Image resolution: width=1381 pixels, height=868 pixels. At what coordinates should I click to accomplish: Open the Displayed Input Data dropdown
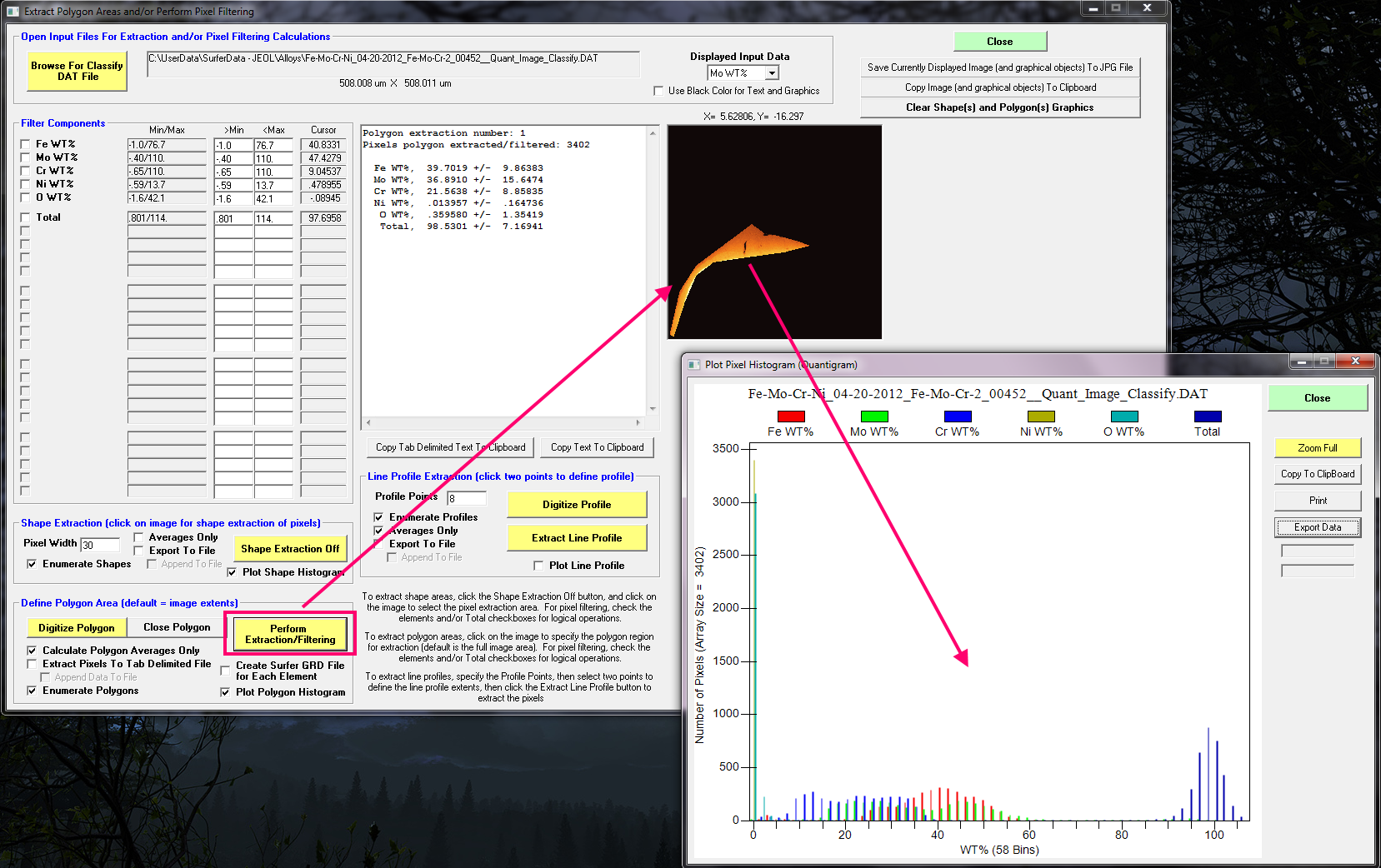point(772,73)
